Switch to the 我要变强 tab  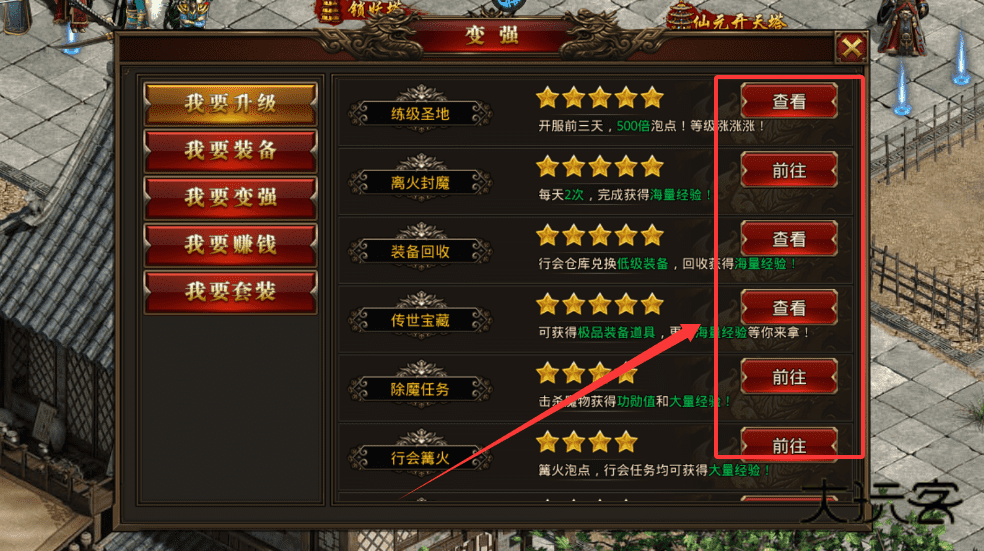(x=230, y=197)
